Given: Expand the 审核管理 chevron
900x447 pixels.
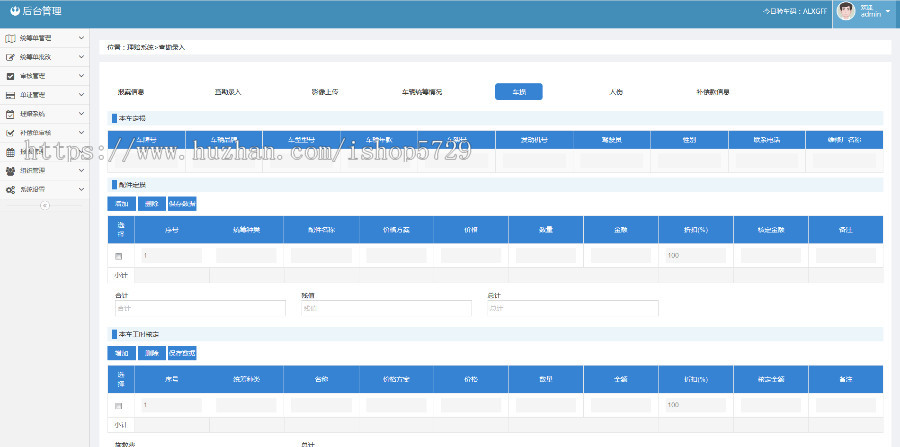Looking at the screenshot, I should coord(82,76).
